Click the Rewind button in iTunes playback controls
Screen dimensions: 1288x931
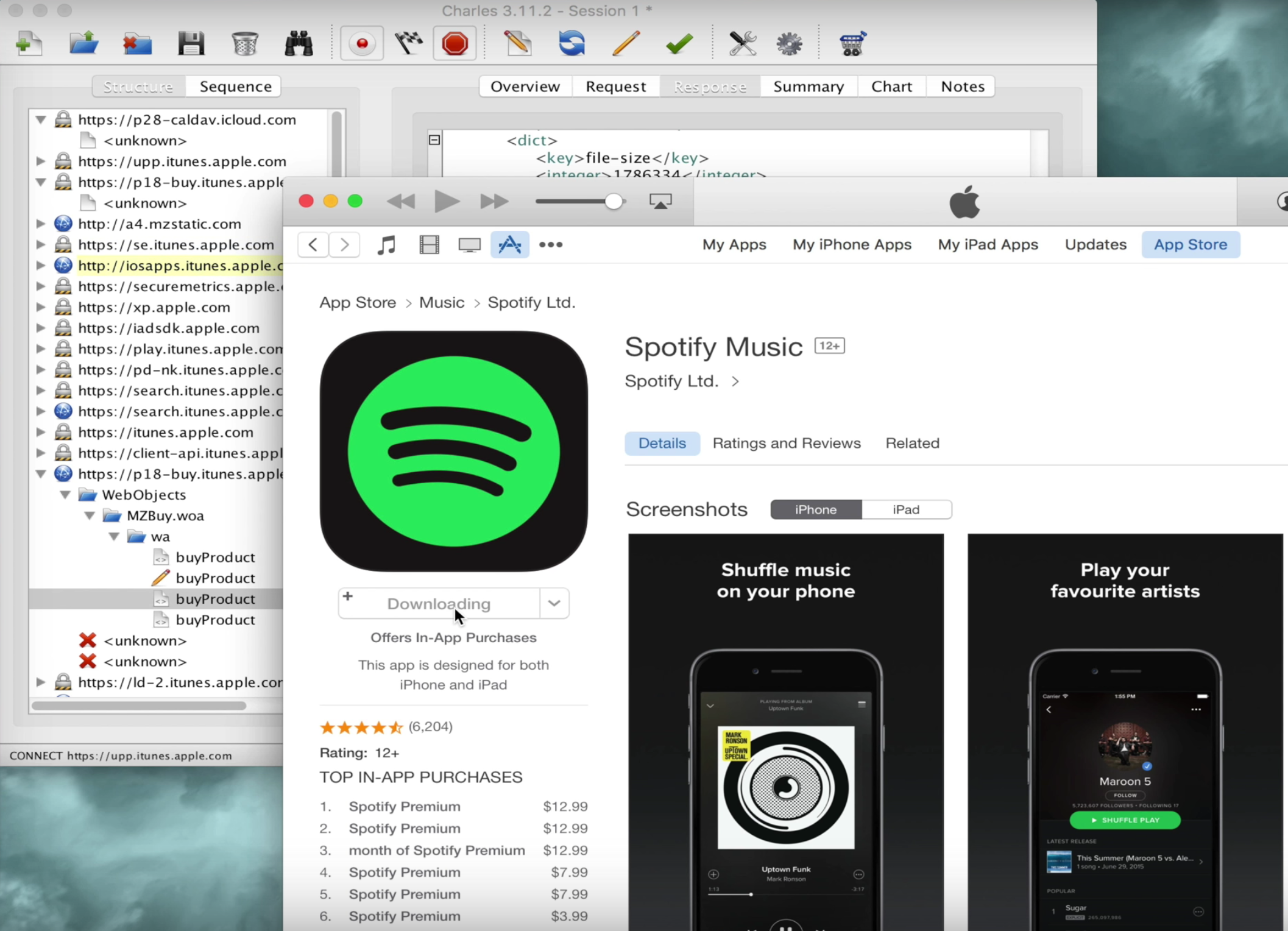(x=400, y=201)
